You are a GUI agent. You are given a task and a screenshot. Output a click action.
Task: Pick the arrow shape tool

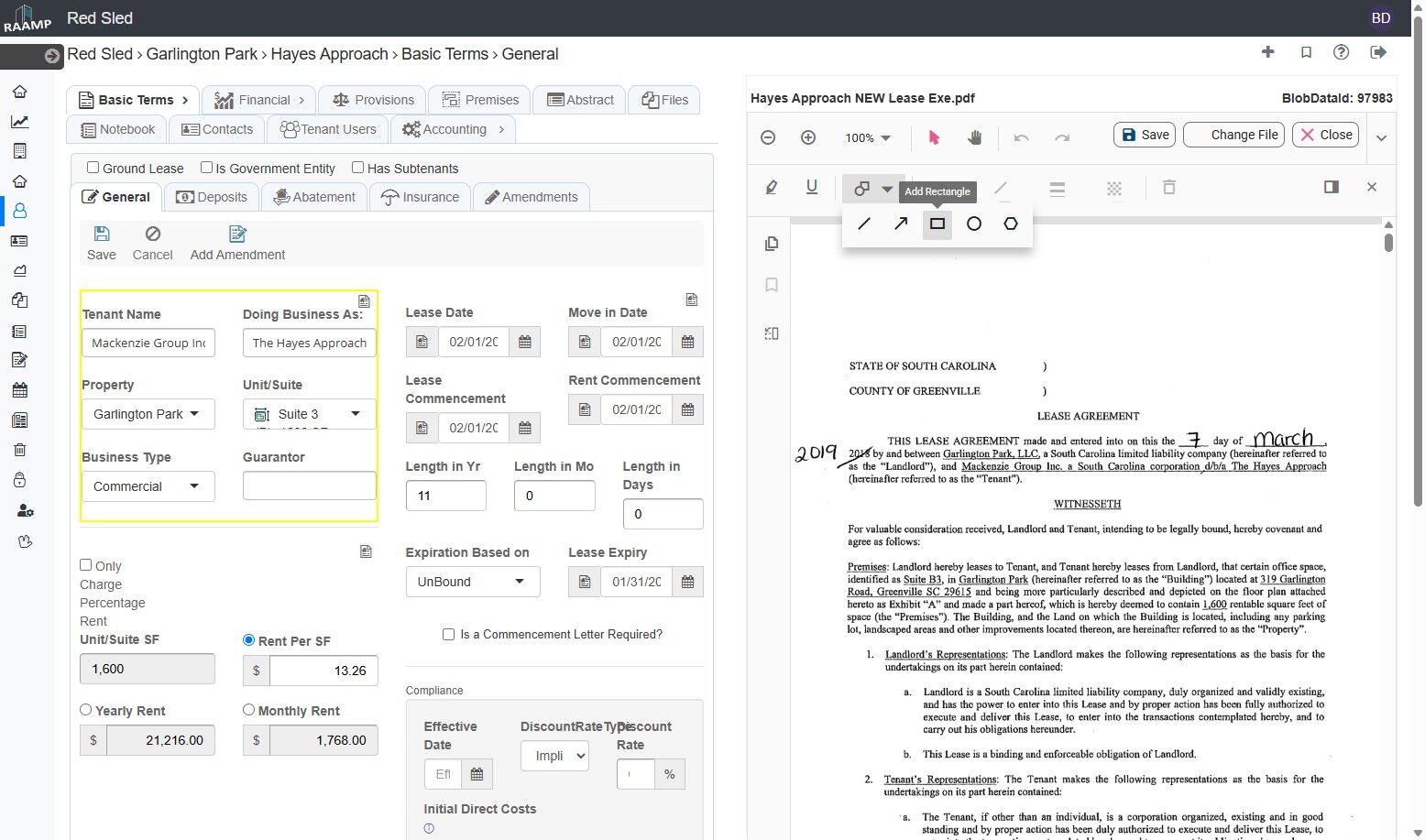pos(901,224)
